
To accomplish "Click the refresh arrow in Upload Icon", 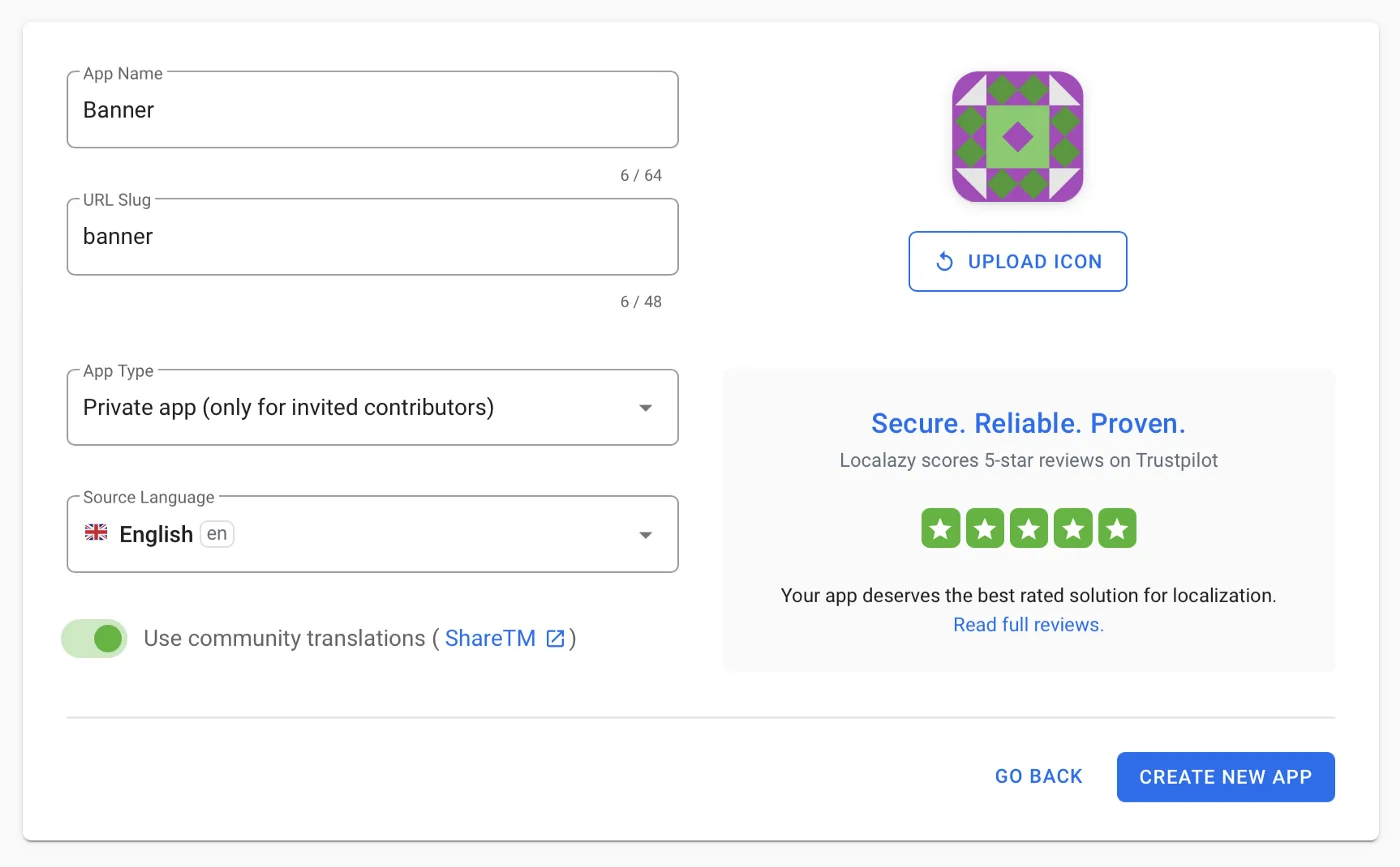I will click(944, 262).
